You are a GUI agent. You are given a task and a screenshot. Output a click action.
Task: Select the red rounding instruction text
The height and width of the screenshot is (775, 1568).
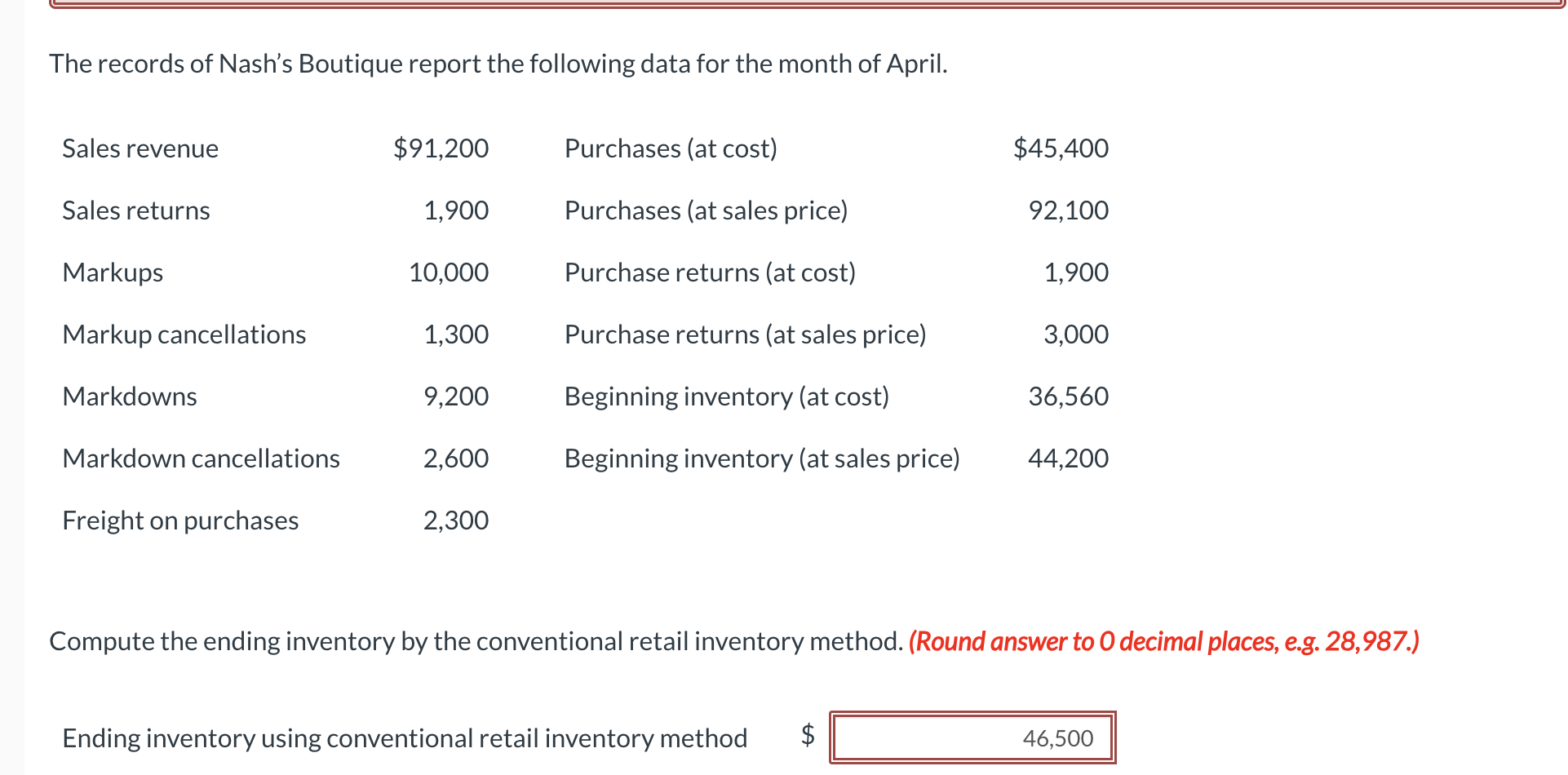(1163, 641)
